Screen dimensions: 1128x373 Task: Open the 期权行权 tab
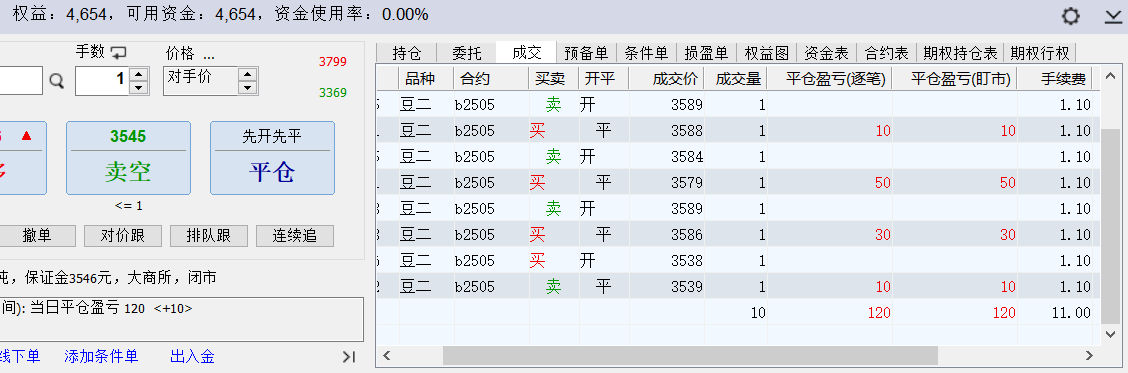tap(1040, 53)
